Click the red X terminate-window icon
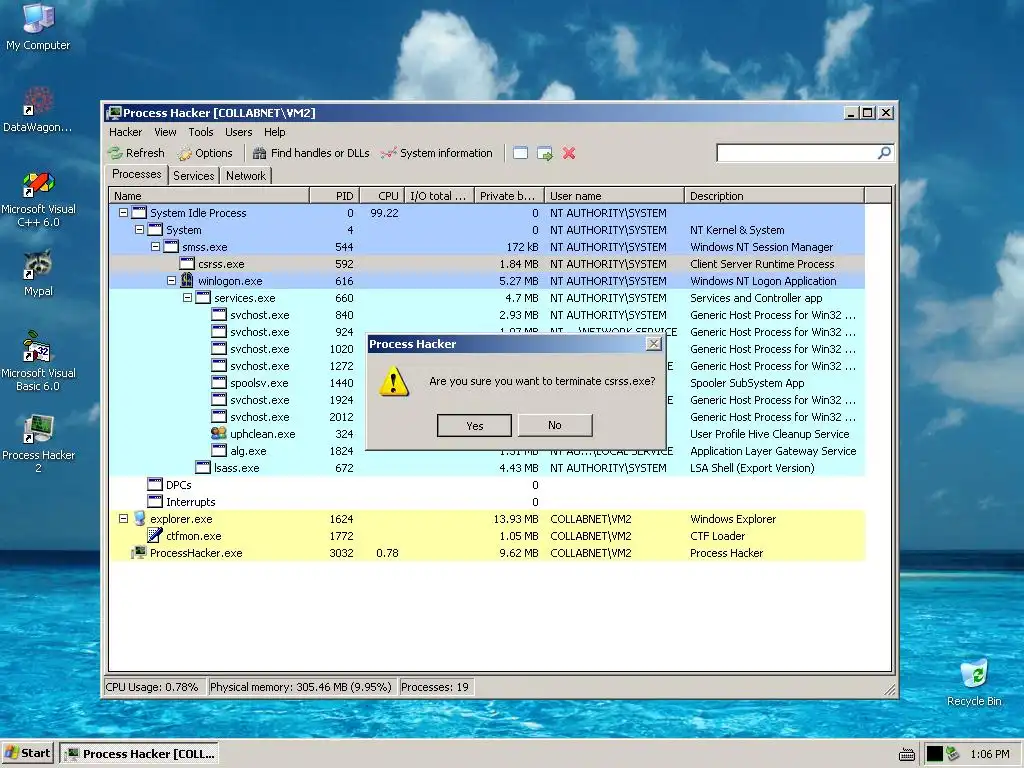Image resolution: width=1024 pixels, height=768 pixels. pyautogui.click(x=569, y=153)
